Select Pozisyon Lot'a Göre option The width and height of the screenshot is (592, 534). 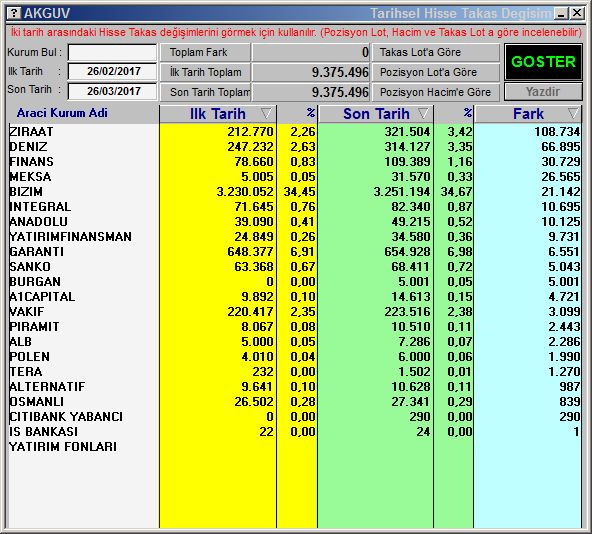[x=436, y=72]
